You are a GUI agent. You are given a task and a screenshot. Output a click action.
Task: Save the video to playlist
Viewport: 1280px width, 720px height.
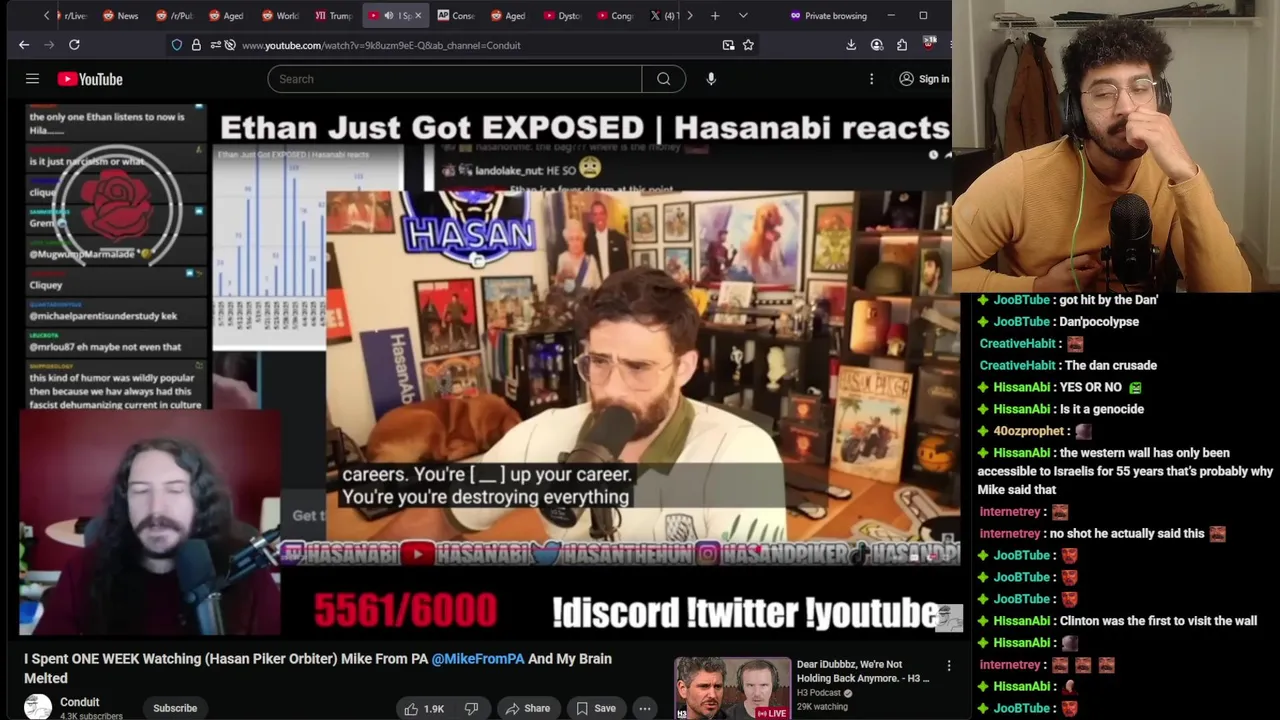(595, 708)
